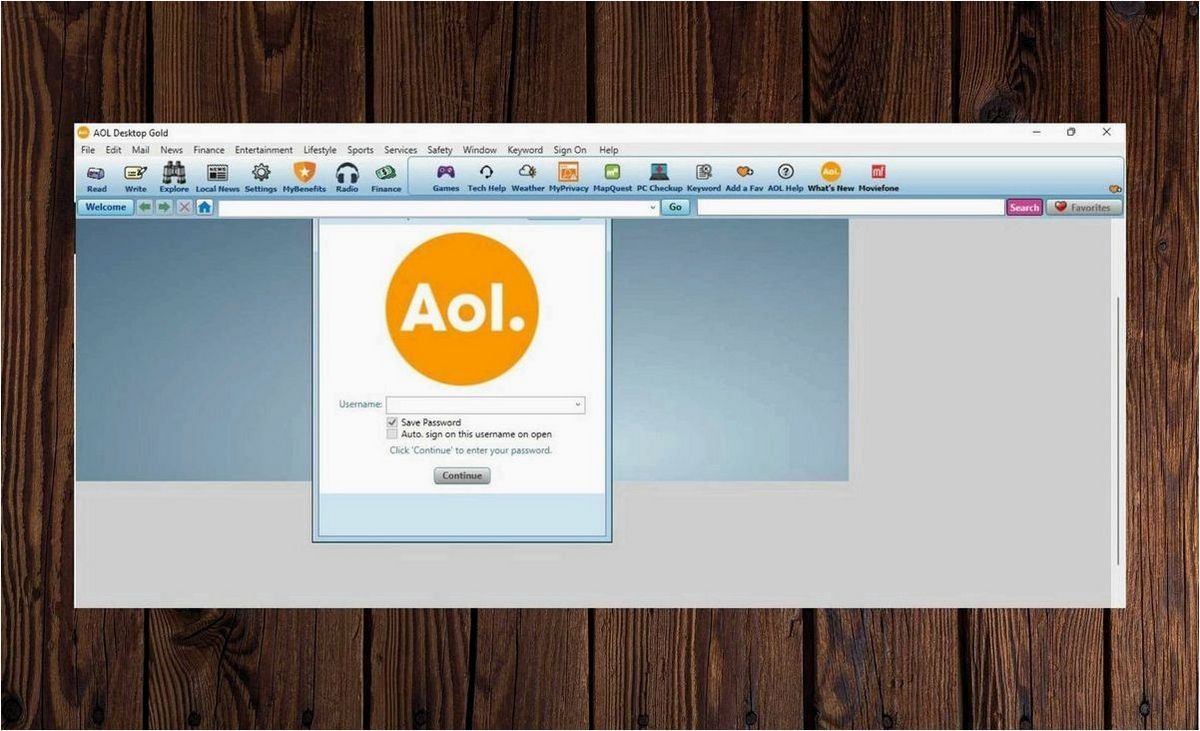Toggle the Save Password checkbox

(392, 423)
